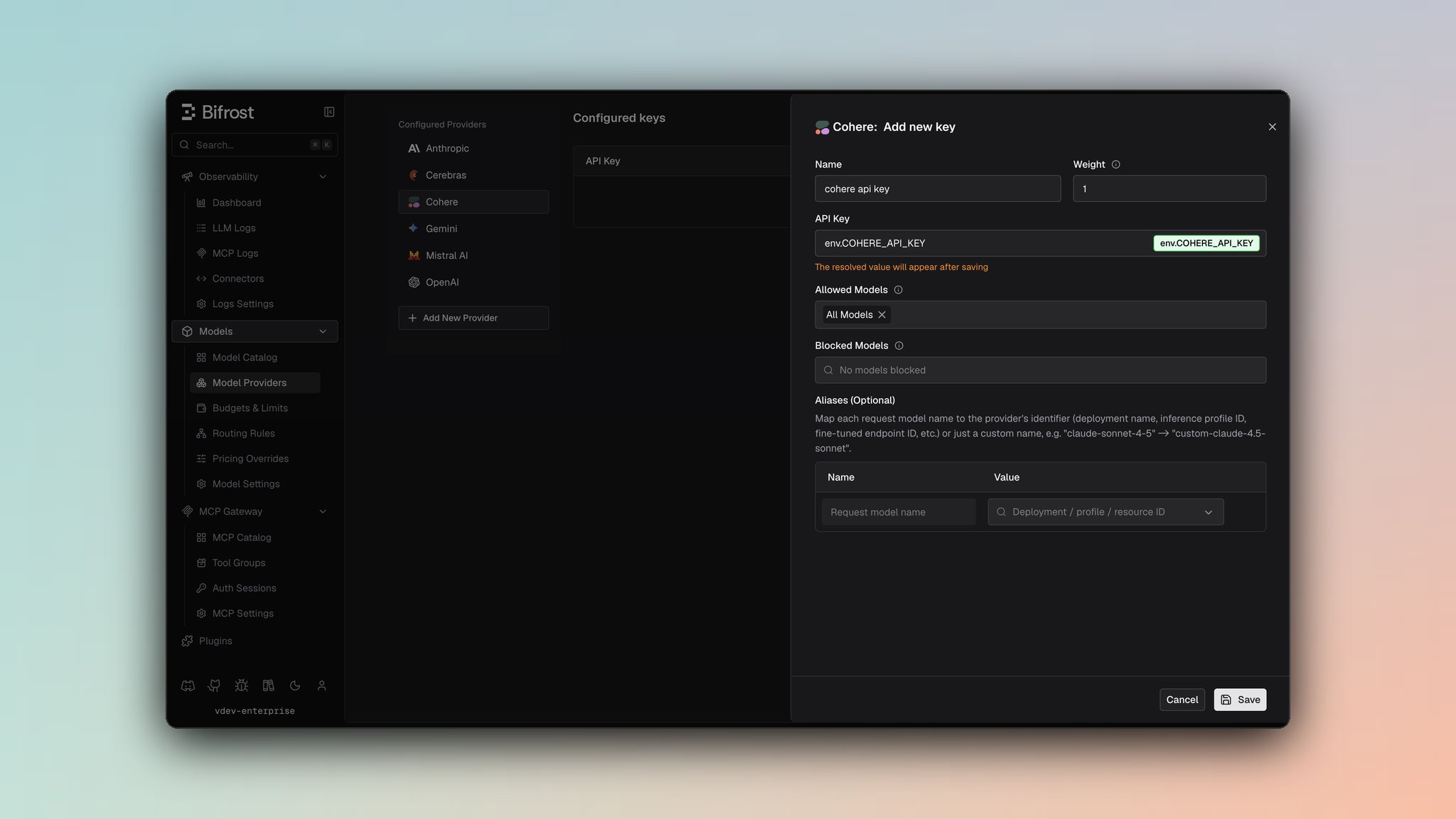Viewport: 1456px width, 819px height.
Task: Open the Deployment / profile / resource ID dropdown
Action: click(x=1106, y=512)
